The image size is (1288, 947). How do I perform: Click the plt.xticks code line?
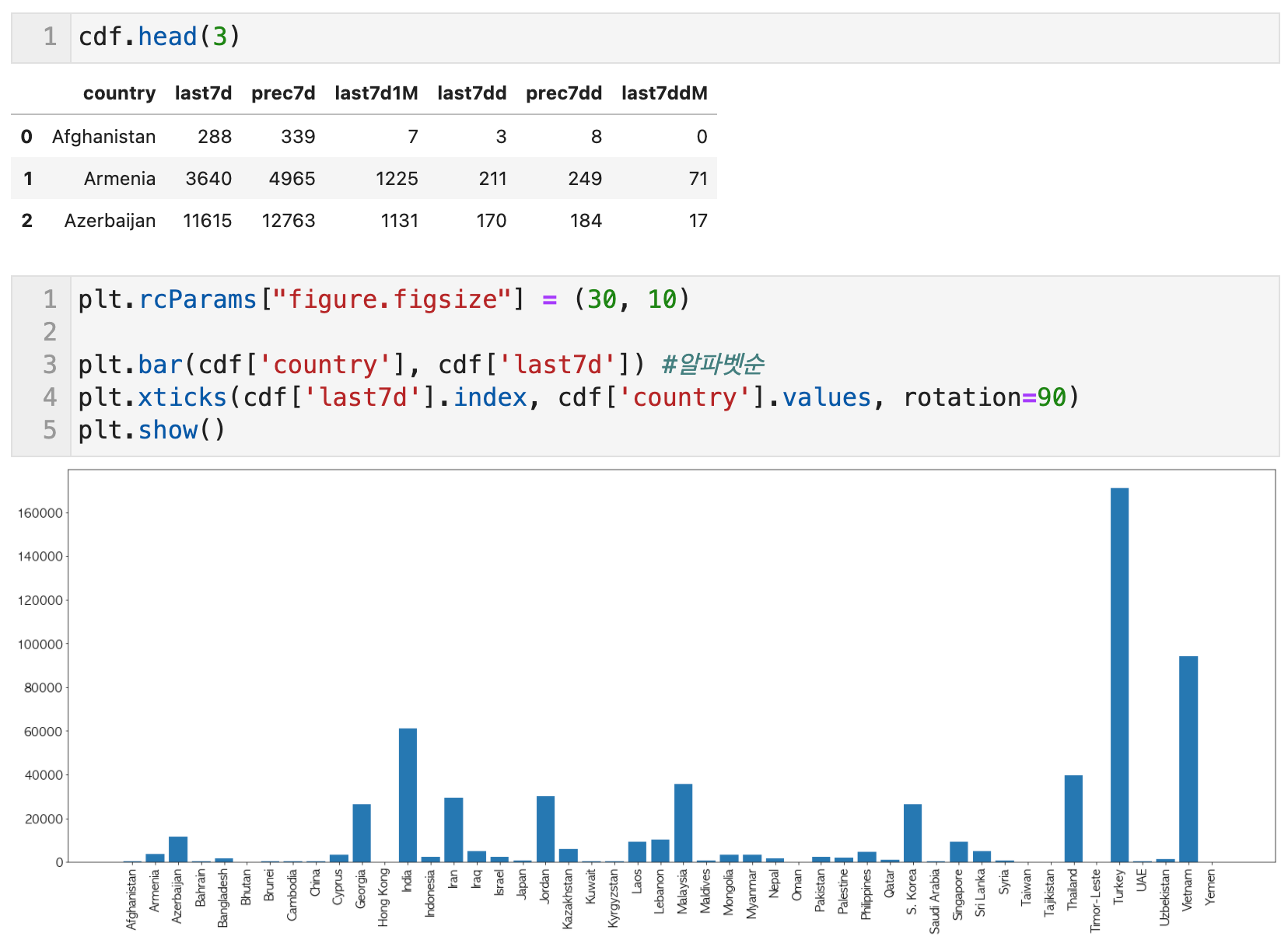click(x=579, y=397)
